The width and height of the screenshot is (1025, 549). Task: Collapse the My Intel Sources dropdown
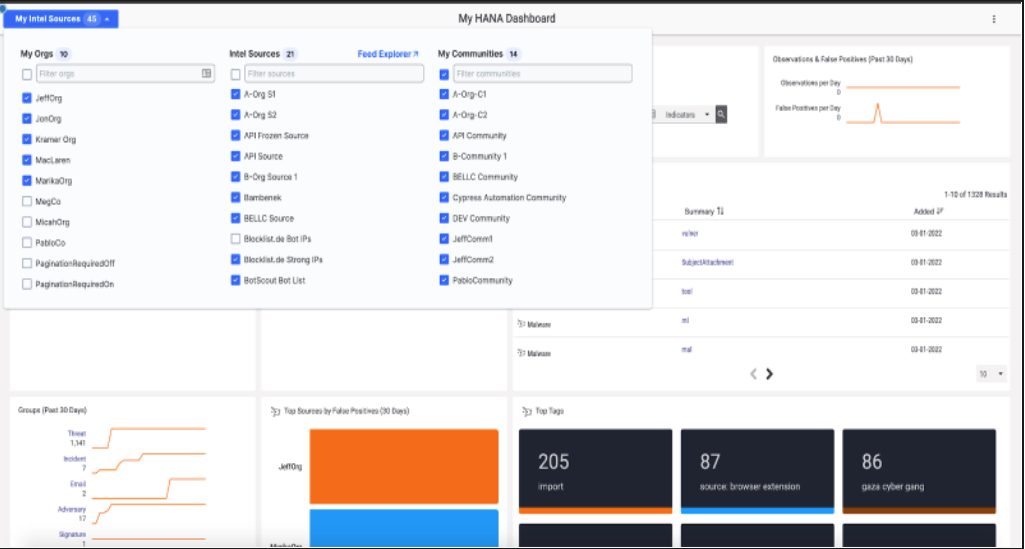[x=61, y=19]
